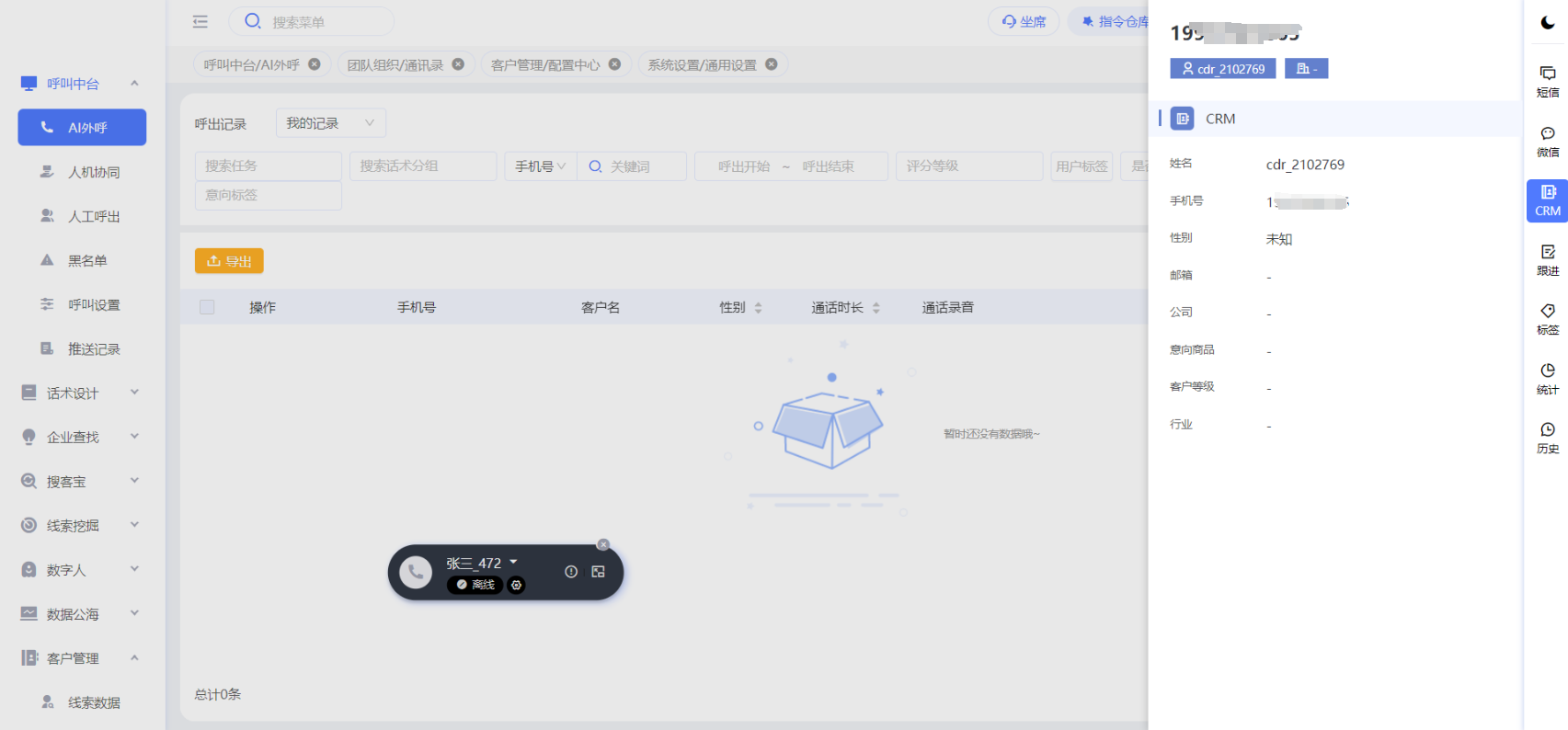View the 历史 history icon panel
The height and width of the screenshot is (730, 1568).
(x=1547, y=438)
